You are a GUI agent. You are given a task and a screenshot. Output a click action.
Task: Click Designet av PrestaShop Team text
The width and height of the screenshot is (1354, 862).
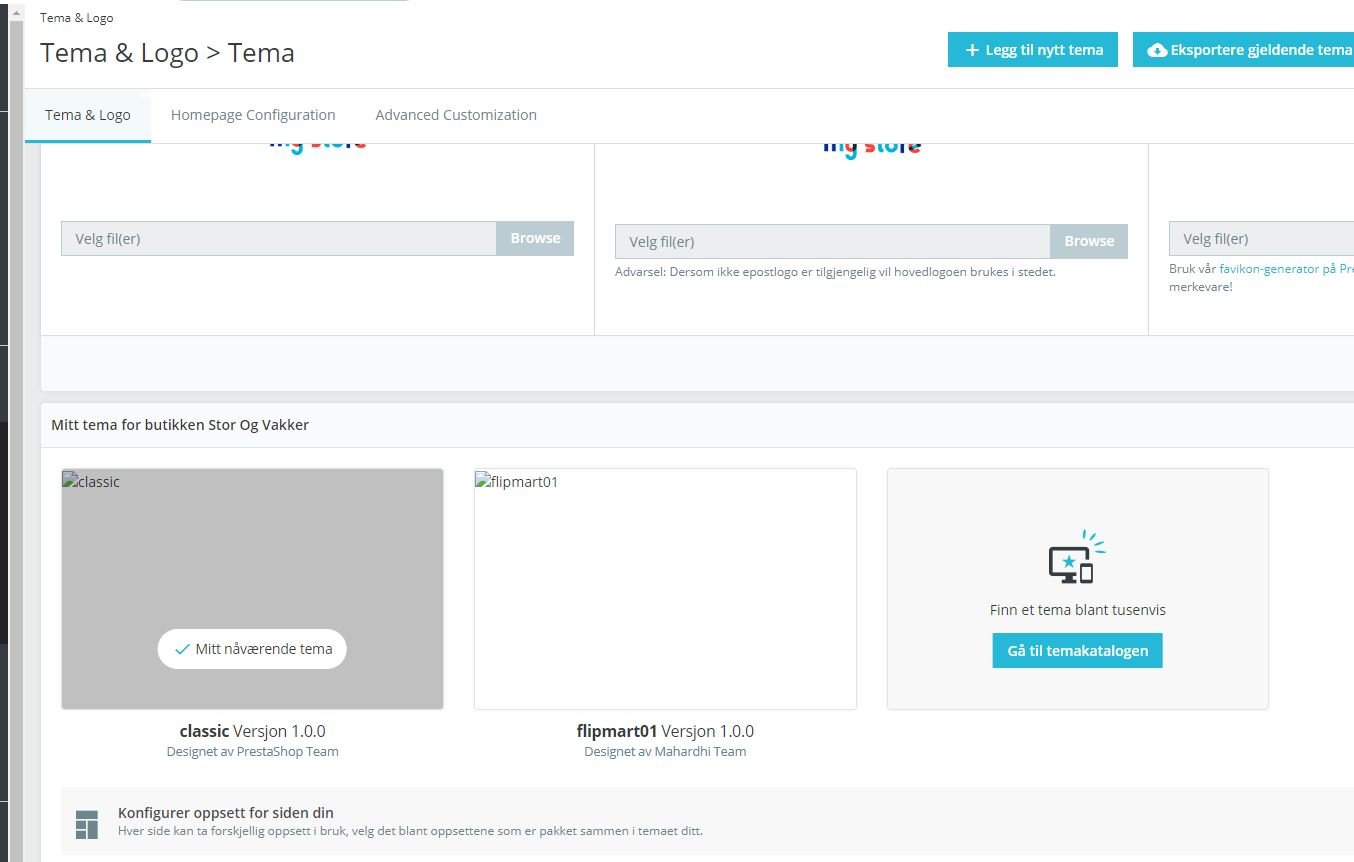point(252,752)
